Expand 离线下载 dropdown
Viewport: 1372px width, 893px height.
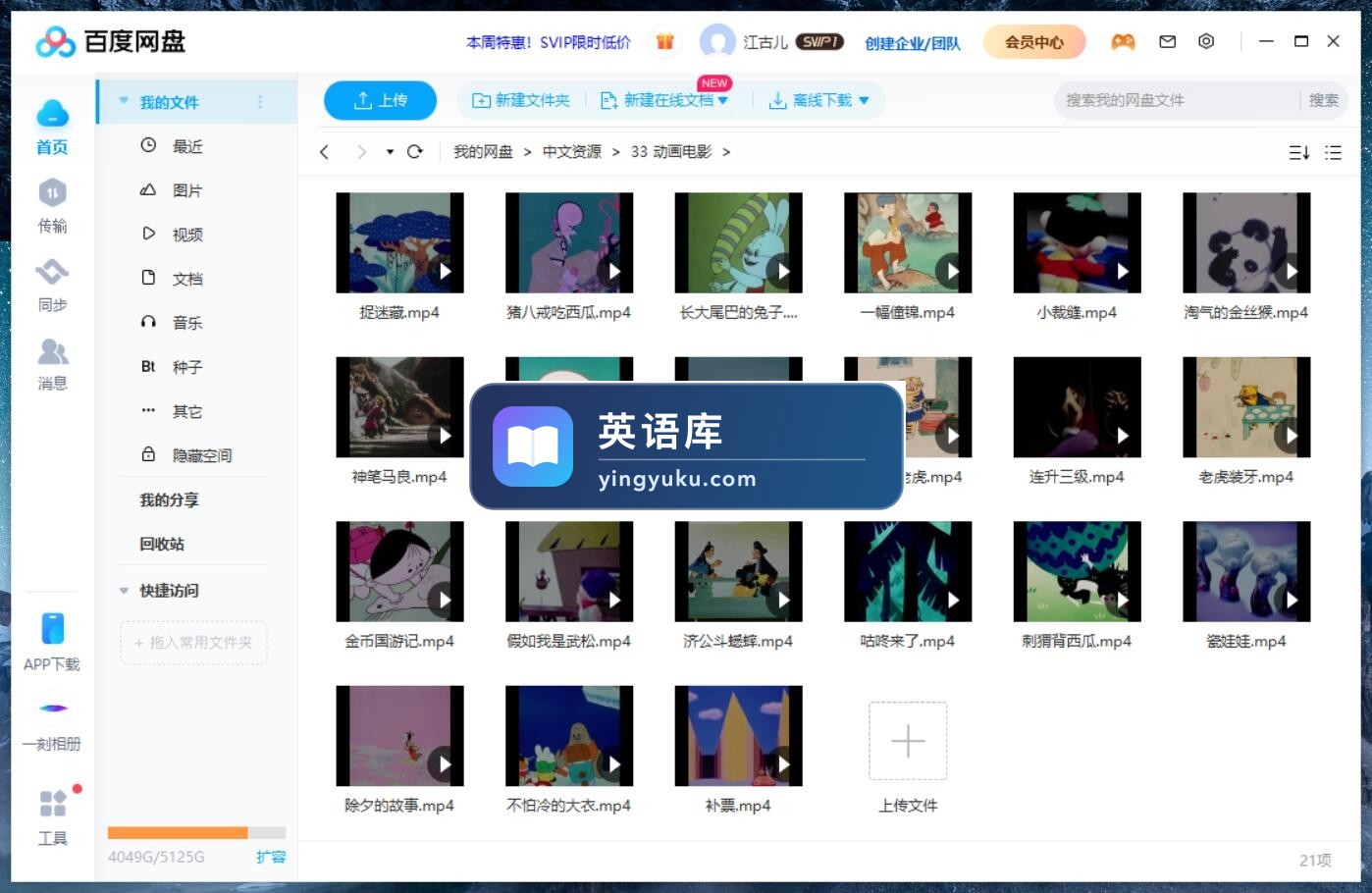click(x=864, y=100)
